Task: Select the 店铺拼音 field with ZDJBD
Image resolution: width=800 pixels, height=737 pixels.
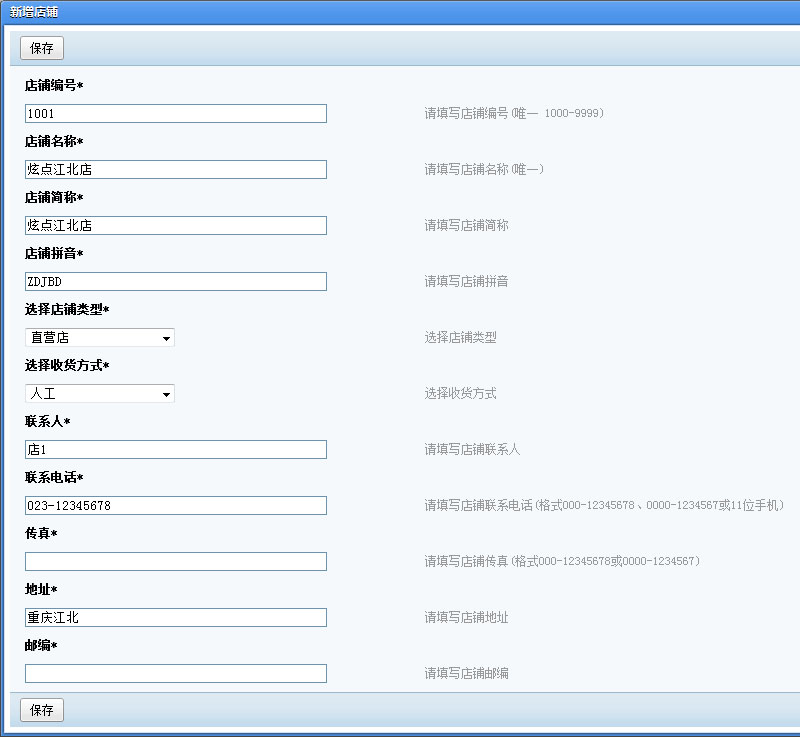Action: [x=176, y=282]
